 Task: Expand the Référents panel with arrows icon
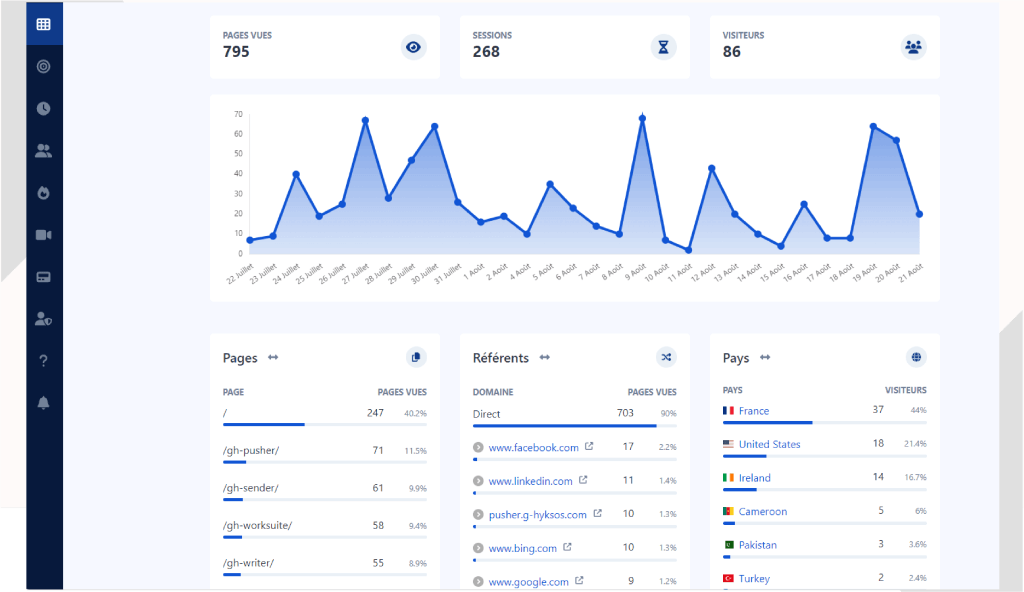tap(545, 357)
